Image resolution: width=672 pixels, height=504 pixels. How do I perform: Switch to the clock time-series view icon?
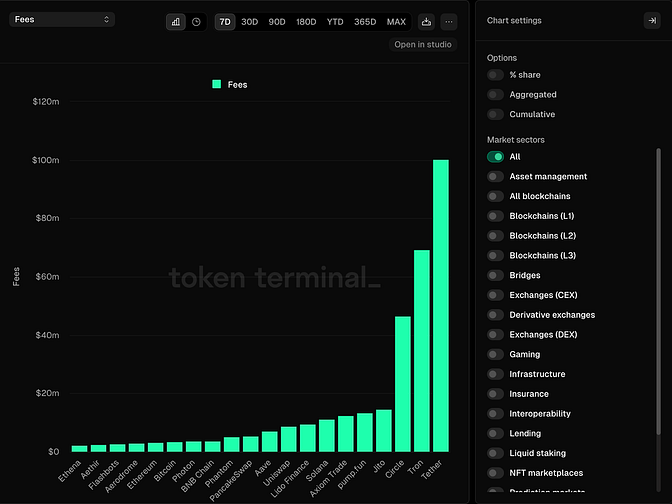196,22
